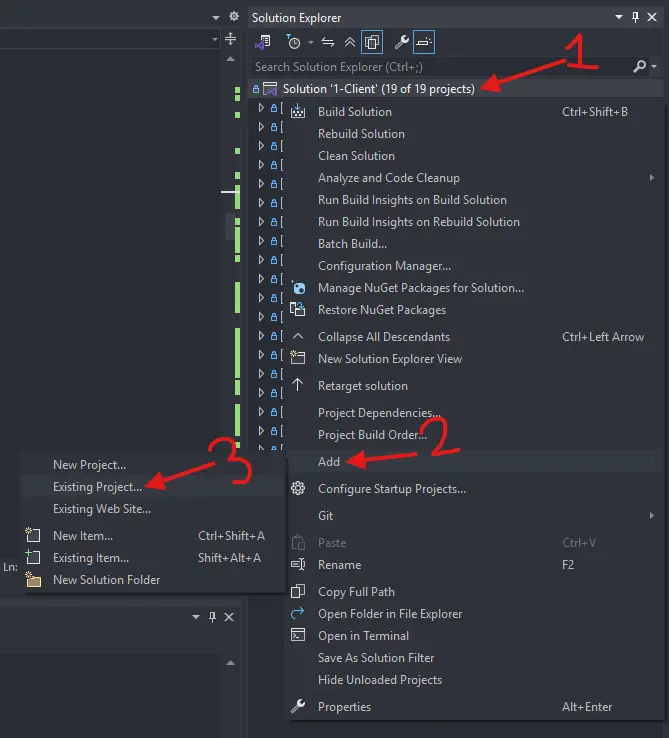Toggle the Show All Files button

pyautogui.click(x=371, y=42)
